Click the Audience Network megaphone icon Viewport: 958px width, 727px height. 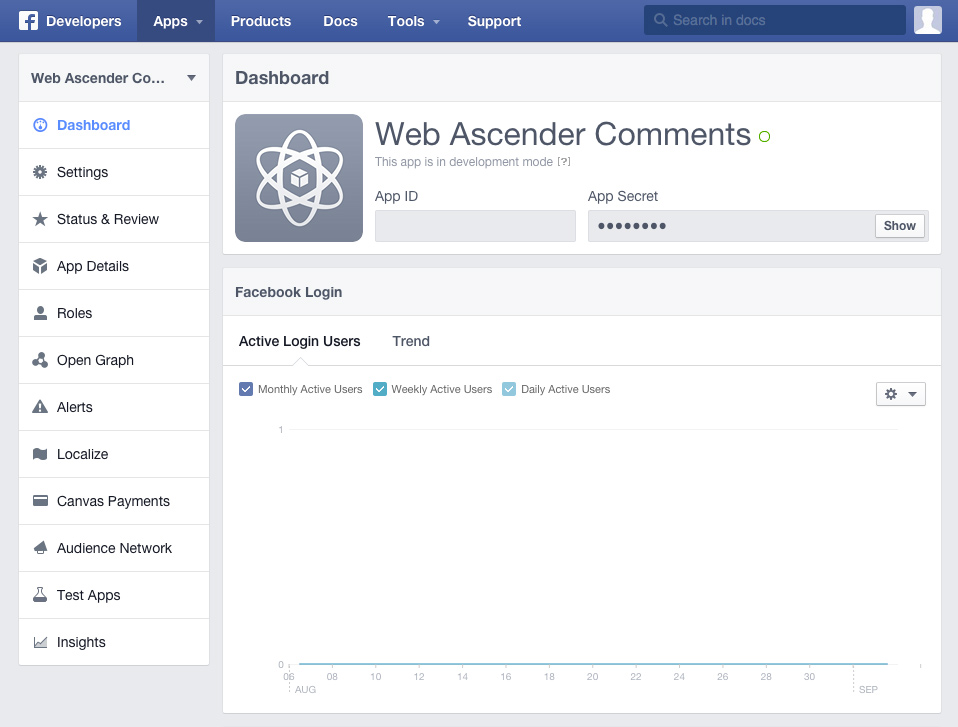pyautogui.click(x=40, y=548)
